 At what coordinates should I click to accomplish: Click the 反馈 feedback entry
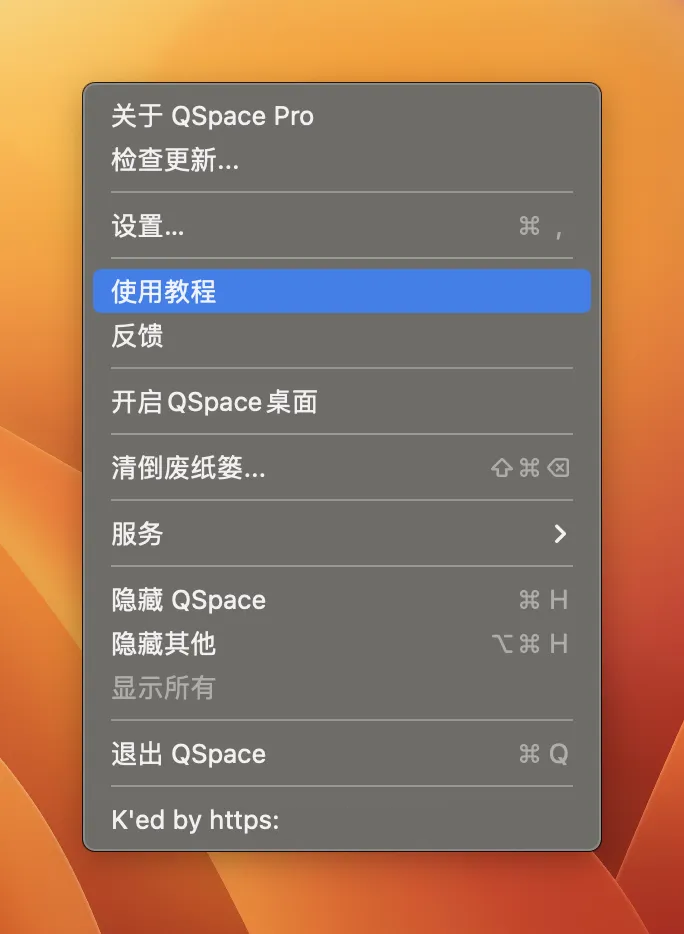(342, 335)
